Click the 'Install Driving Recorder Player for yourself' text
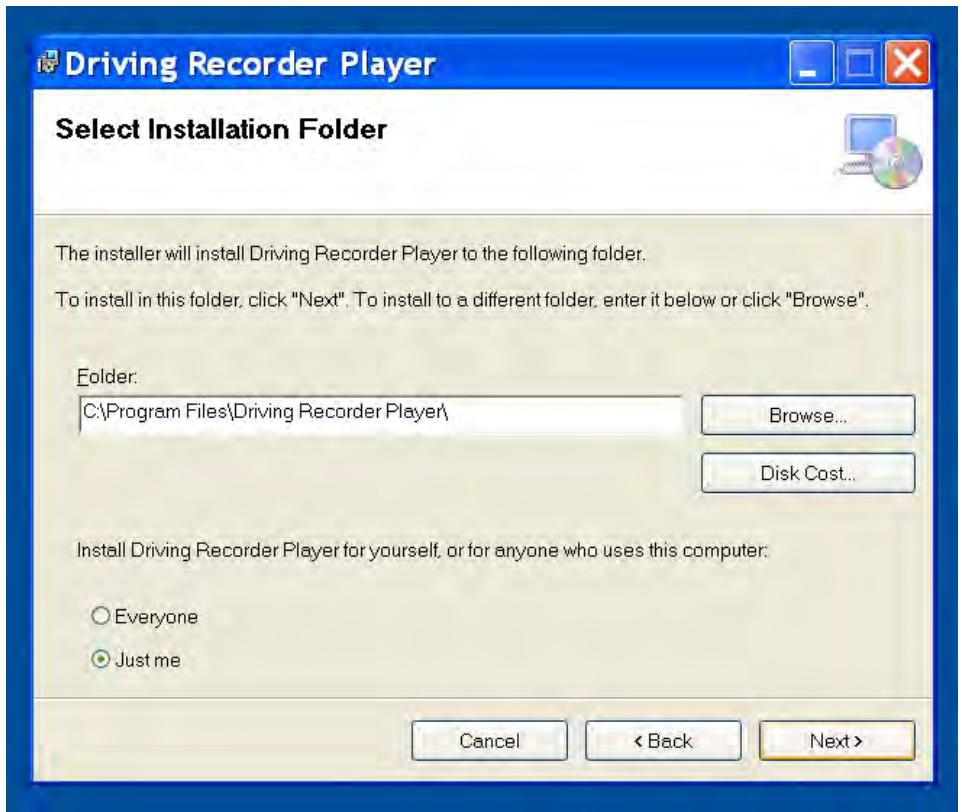The height and width of the screenshot is (812, 962). tap(422, 550)
